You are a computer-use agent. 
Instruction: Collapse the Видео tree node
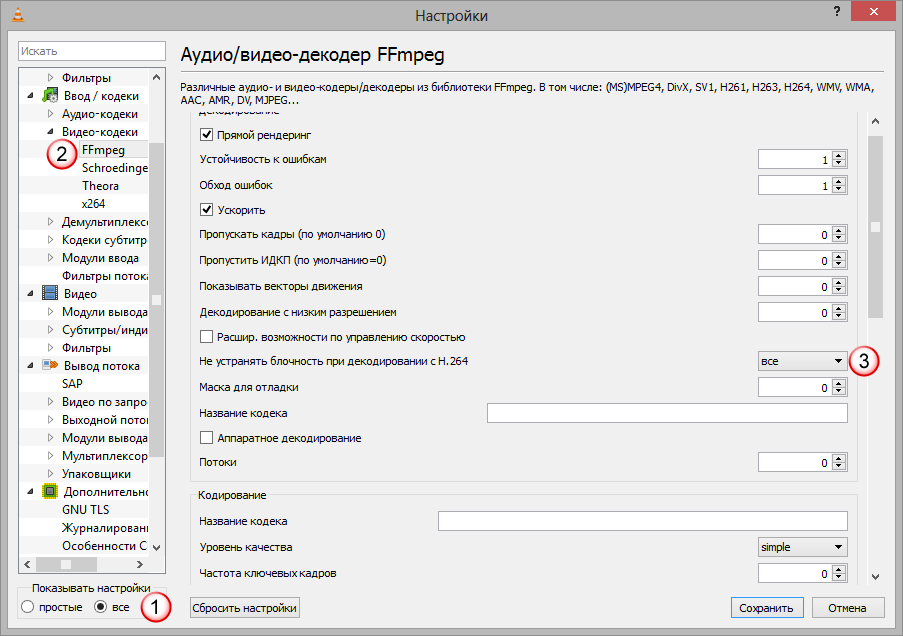[31, 293]
